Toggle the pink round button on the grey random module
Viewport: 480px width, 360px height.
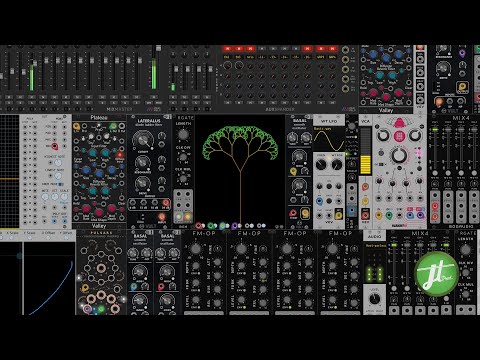pyautogui.click(x=399, y=136)
